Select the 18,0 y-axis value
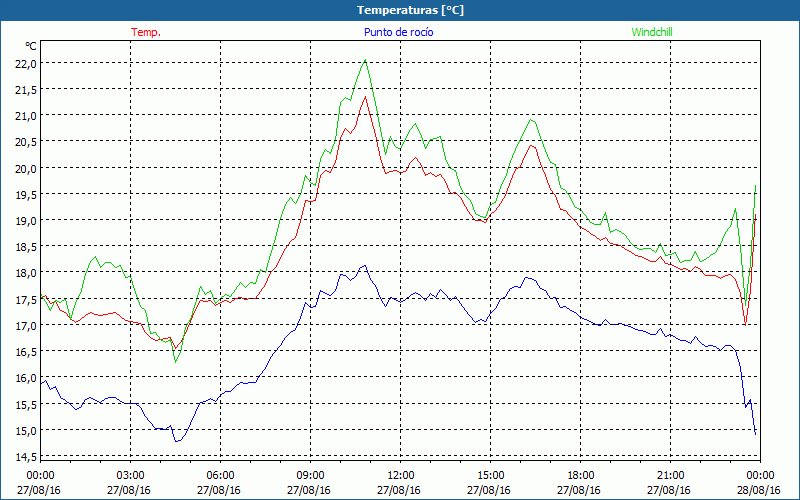This screenshot has width=800, height=500. pyautogui.click(x=26, y=273)
